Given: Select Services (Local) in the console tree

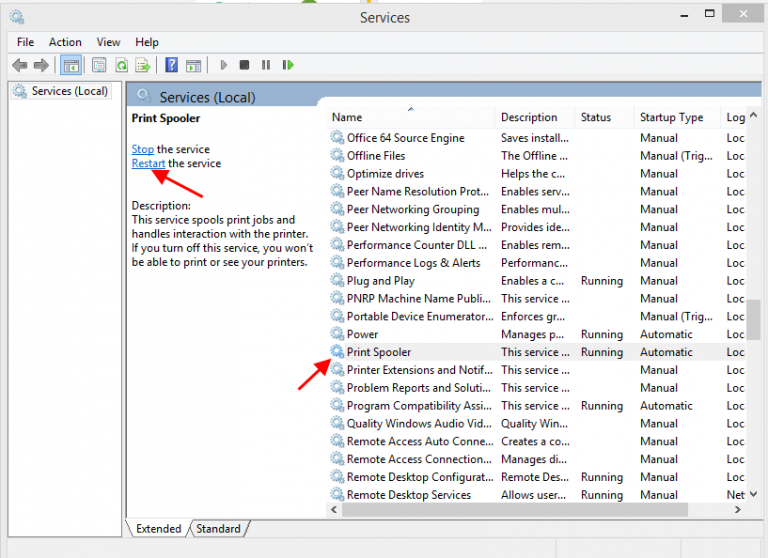Looking at the screenshot, I should (x=61, y=91).
